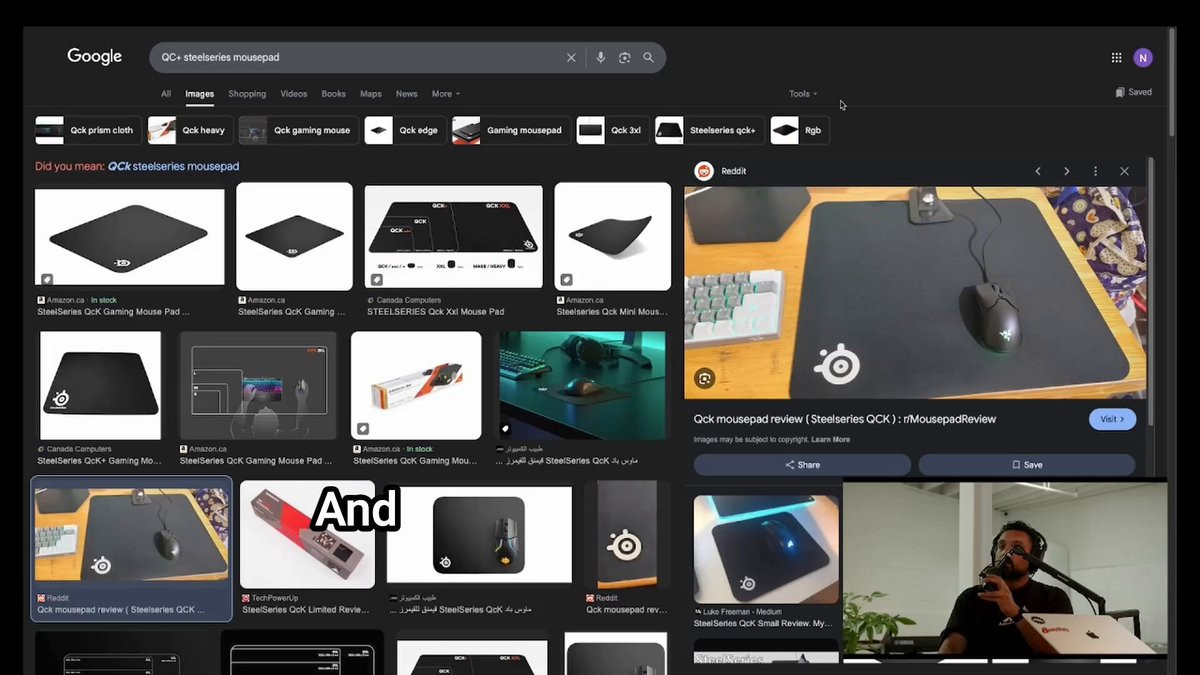This screenshot has height=675, width=1200.
Task: Select the Qck heavy chip
Action: pyautogui.click(x=190, y=130)
